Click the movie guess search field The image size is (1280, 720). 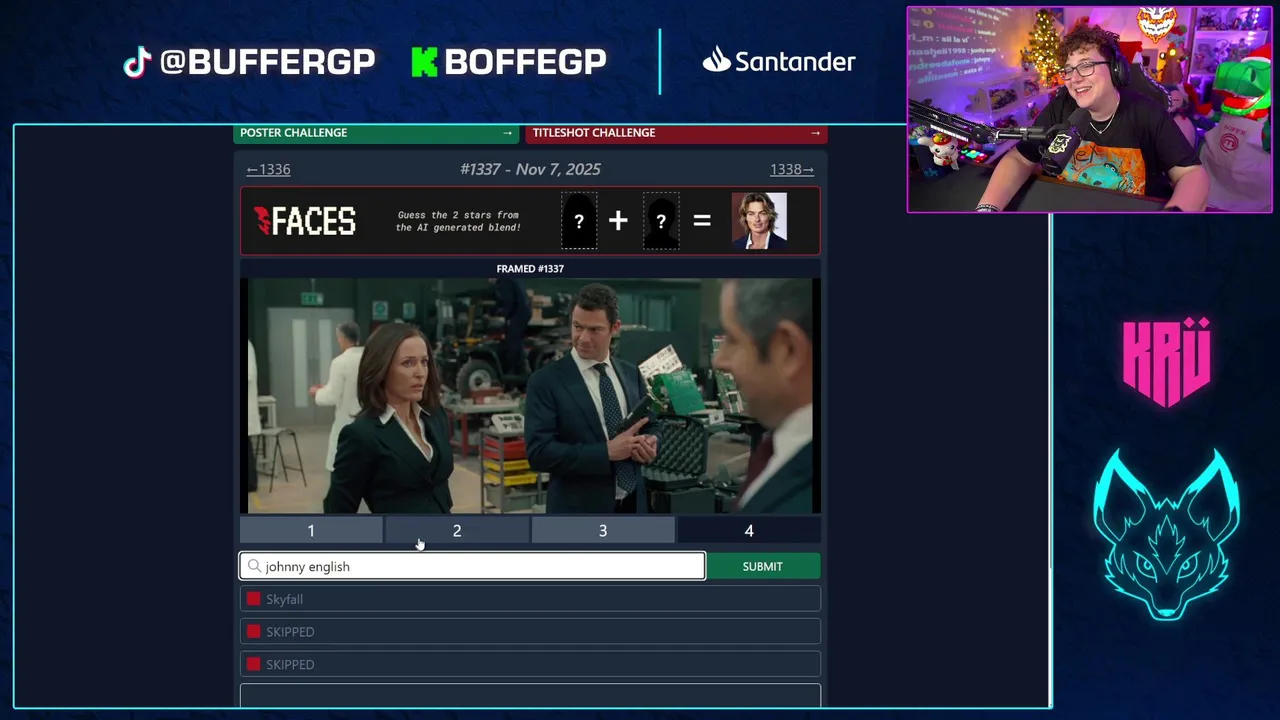coord(472,566)
